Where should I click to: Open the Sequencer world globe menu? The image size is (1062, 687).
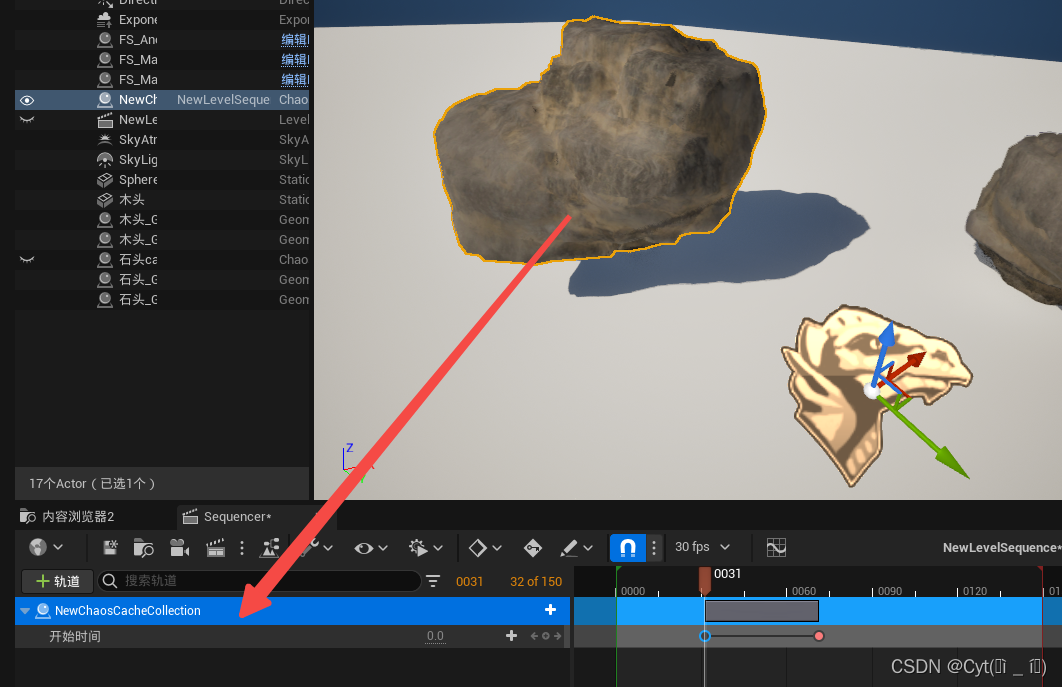[x=46, y=547]
